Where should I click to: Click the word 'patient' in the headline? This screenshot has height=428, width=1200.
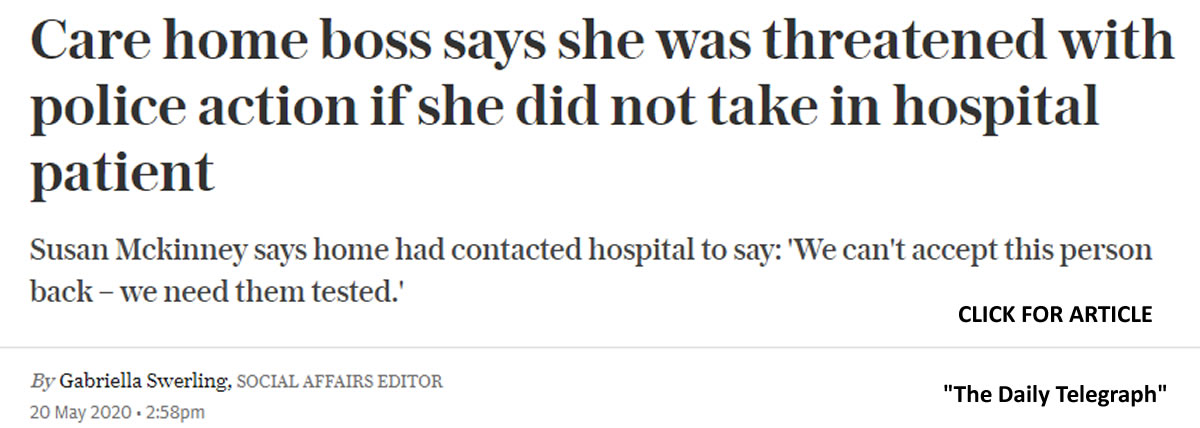(x=122, y=174)
